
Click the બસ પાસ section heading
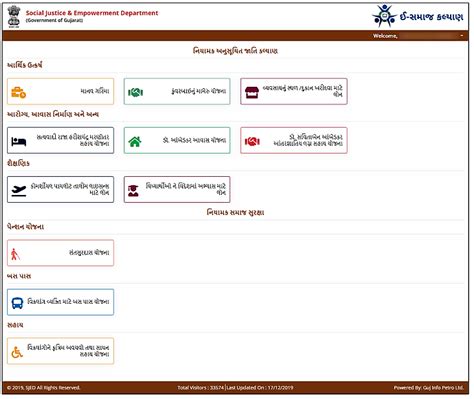[x=19, y=276]
